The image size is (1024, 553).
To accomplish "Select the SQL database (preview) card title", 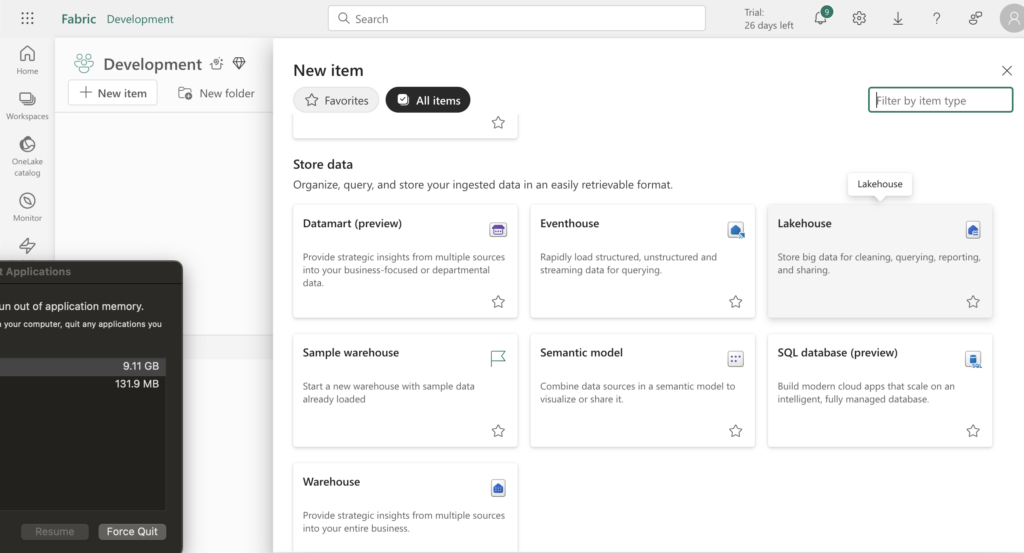I will 837,353.
